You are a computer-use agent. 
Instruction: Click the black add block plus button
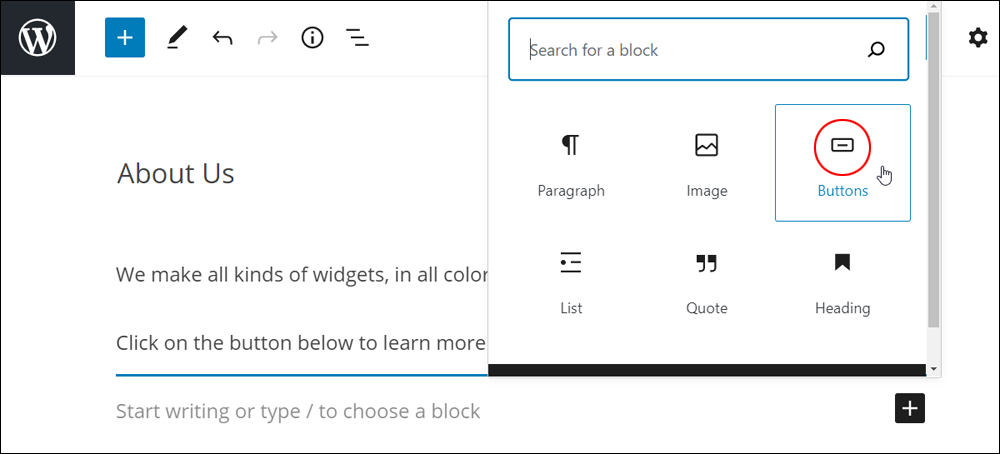click(x=910, y=408)
